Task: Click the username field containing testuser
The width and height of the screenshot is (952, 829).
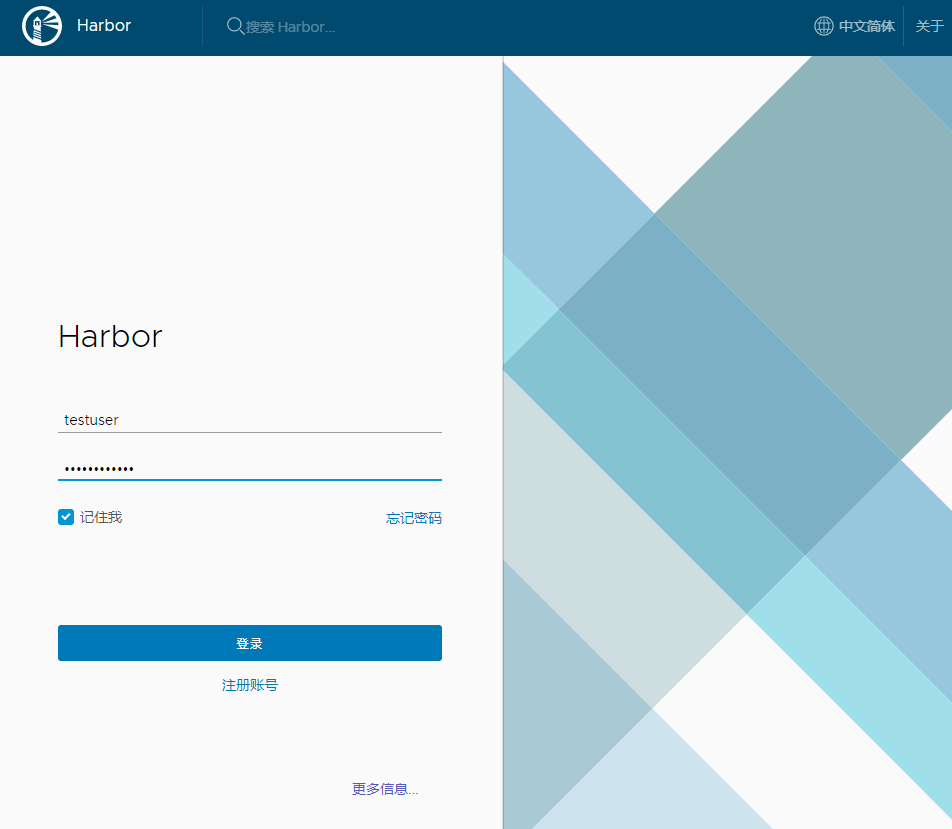Action: pyautogui.click(x=250, y=420)
